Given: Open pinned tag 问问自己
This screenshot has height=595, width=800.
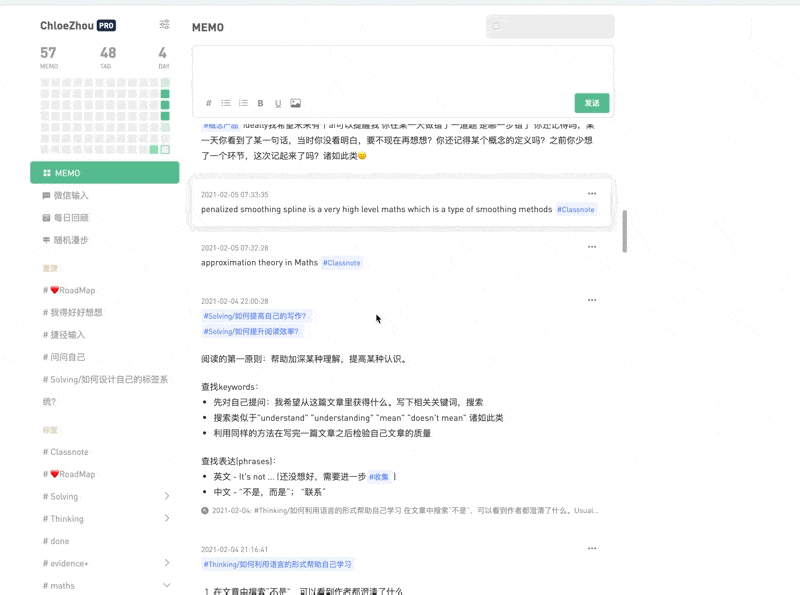Looking at the screenshot, I should [x=64, y=357].
